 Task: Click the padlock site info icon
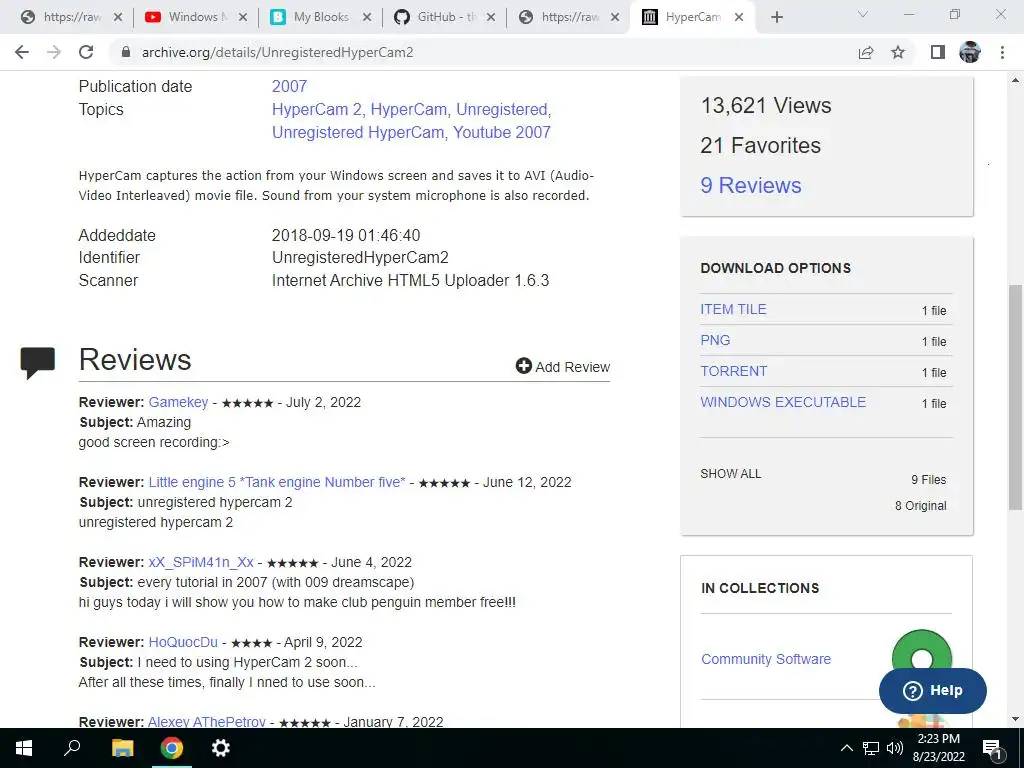pos(126,52)
